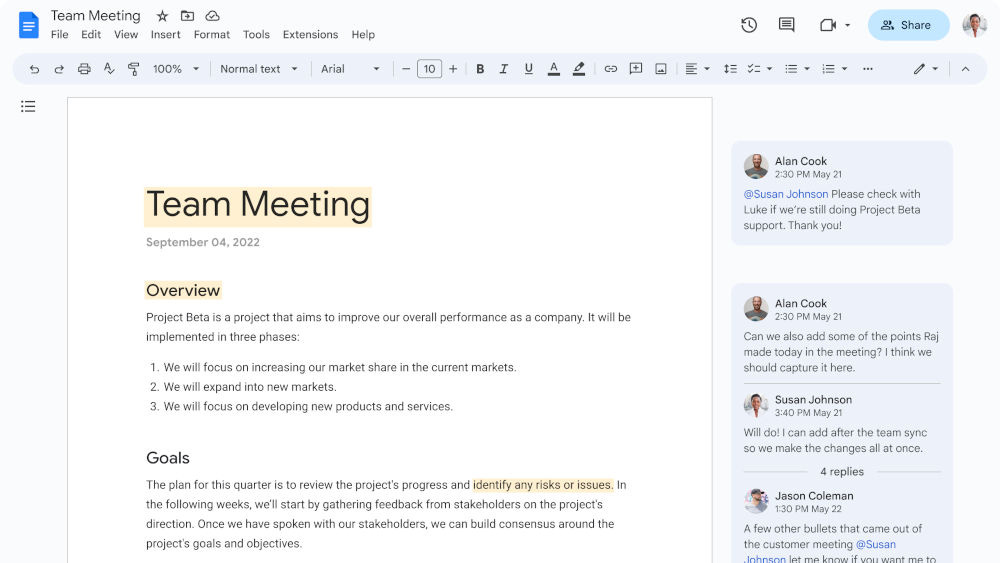Open the comment history icon
The width and height of the screenshot is (1000, 563).
786,25
